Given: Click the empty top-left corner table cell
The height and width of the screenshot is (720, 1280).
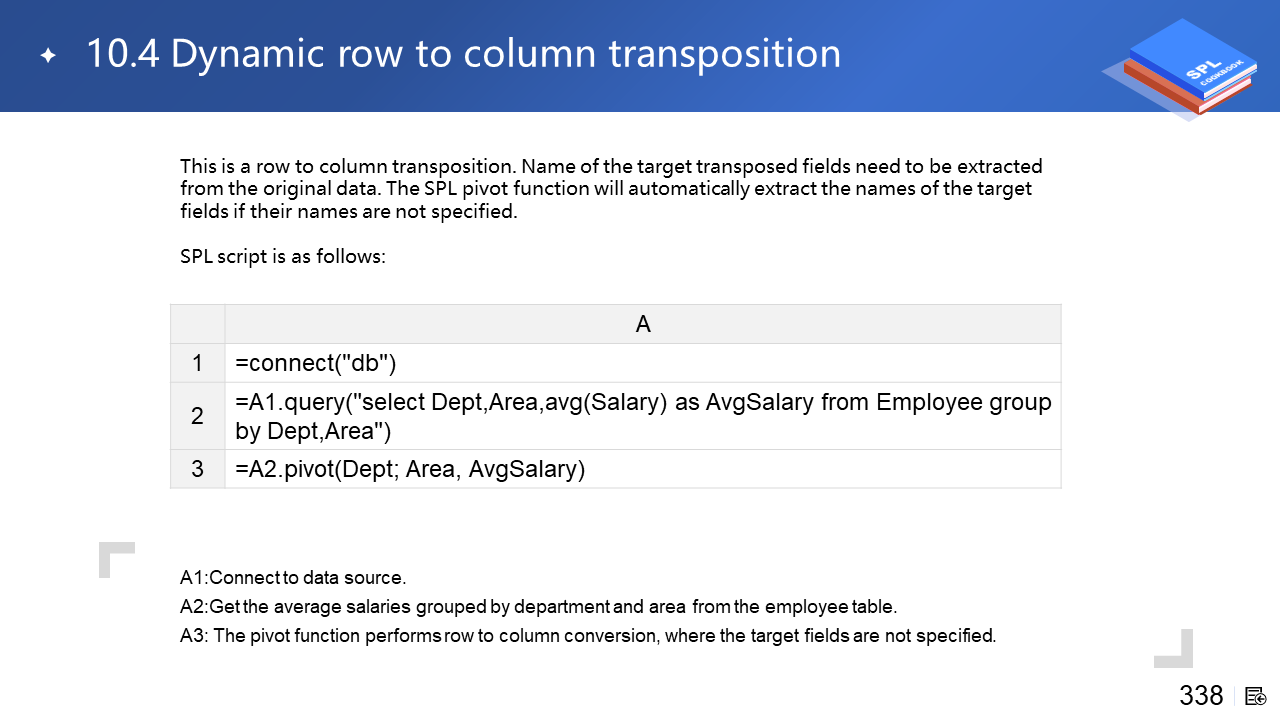Looking at the screenshot, I should point(197,324).
